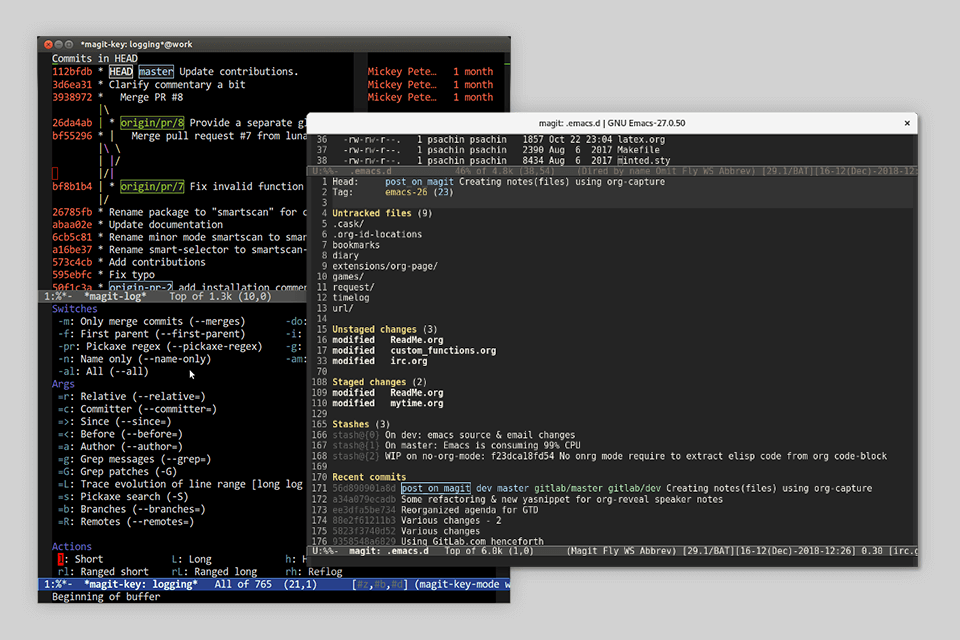Viewport: 960px width, 640px height.
Task: Select the =b Branches argument
Action: click(132, 509)
